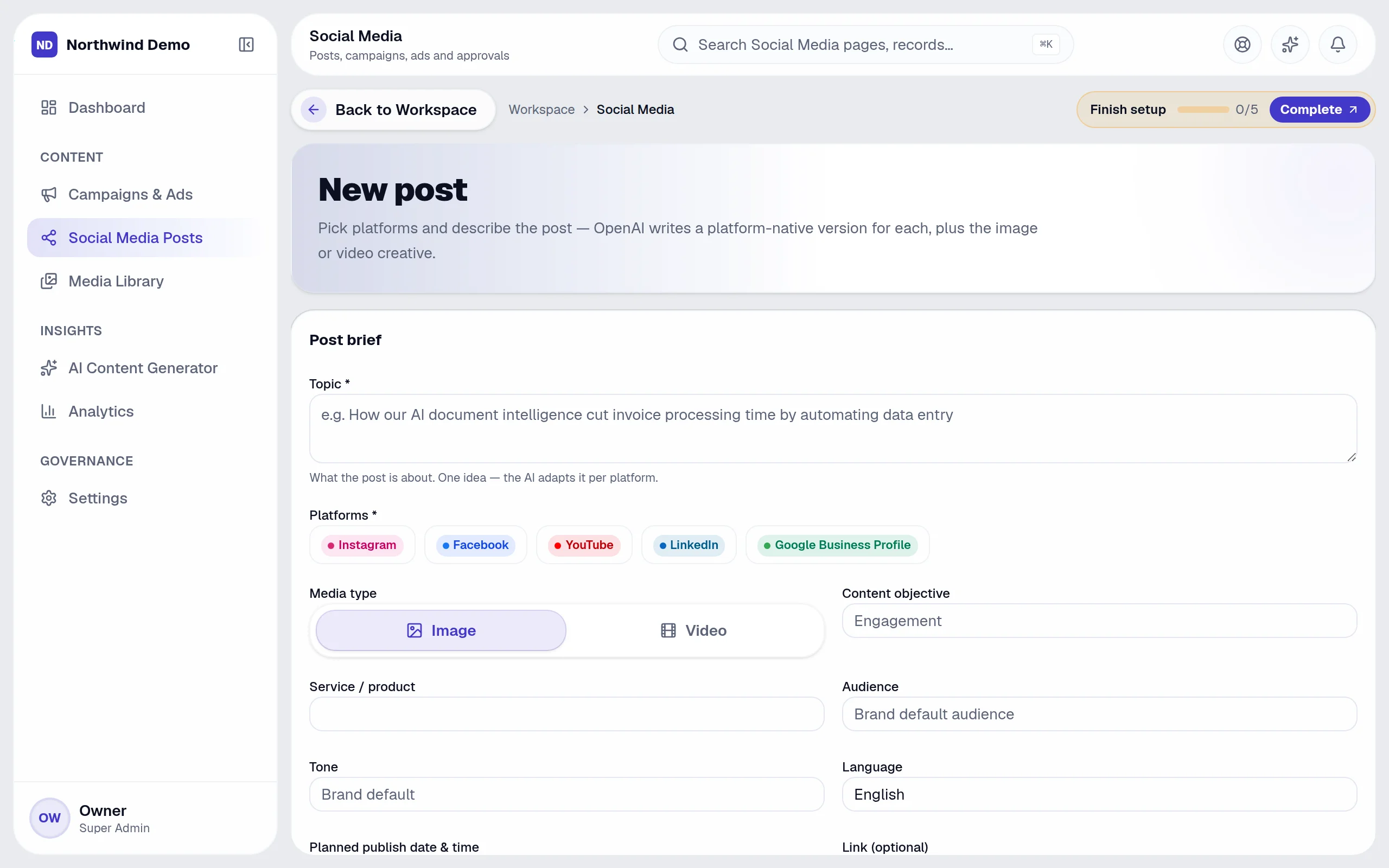Viewport: 1389px width, 868px height.
Task: Click the Analytics bar chart icon
Action: (49, 411)
